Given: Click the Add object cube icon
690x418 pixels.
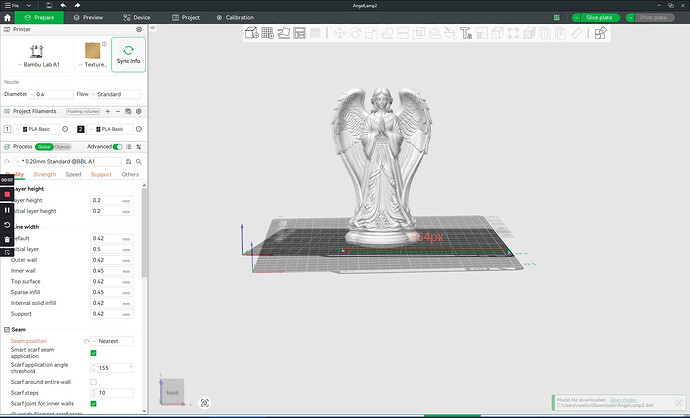Looking at the screenshot, I should pyautogui.click(x=251, y=33).
